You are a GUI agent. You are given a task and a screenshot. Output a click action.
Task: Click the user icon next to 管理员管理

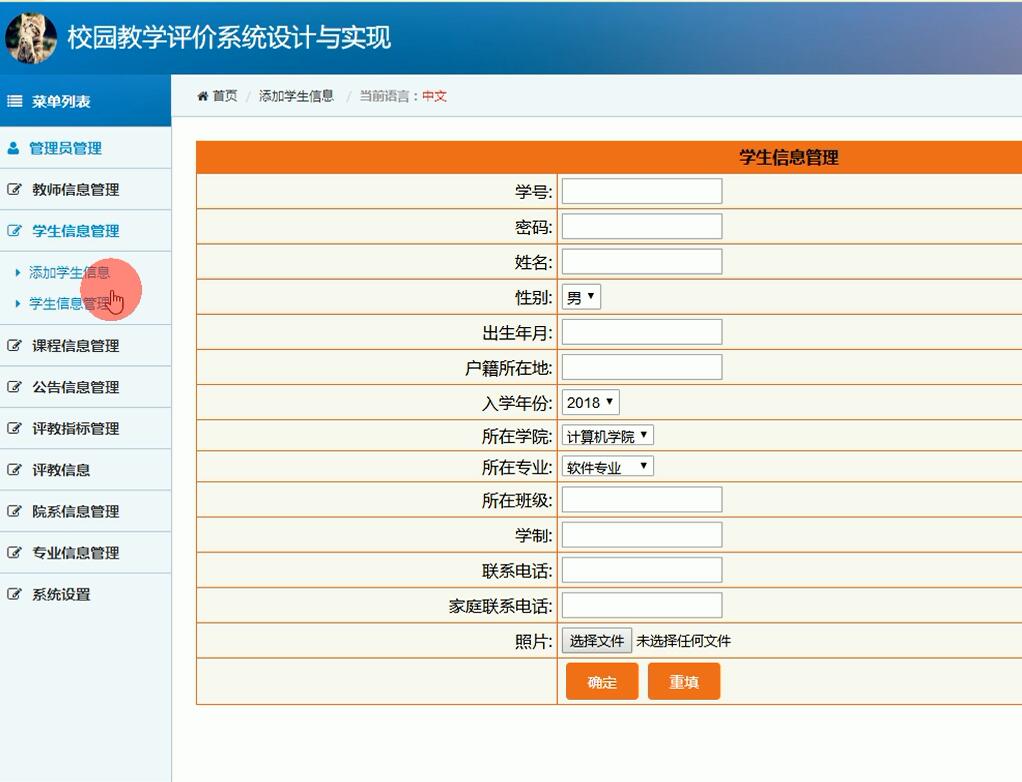point(13,148)
